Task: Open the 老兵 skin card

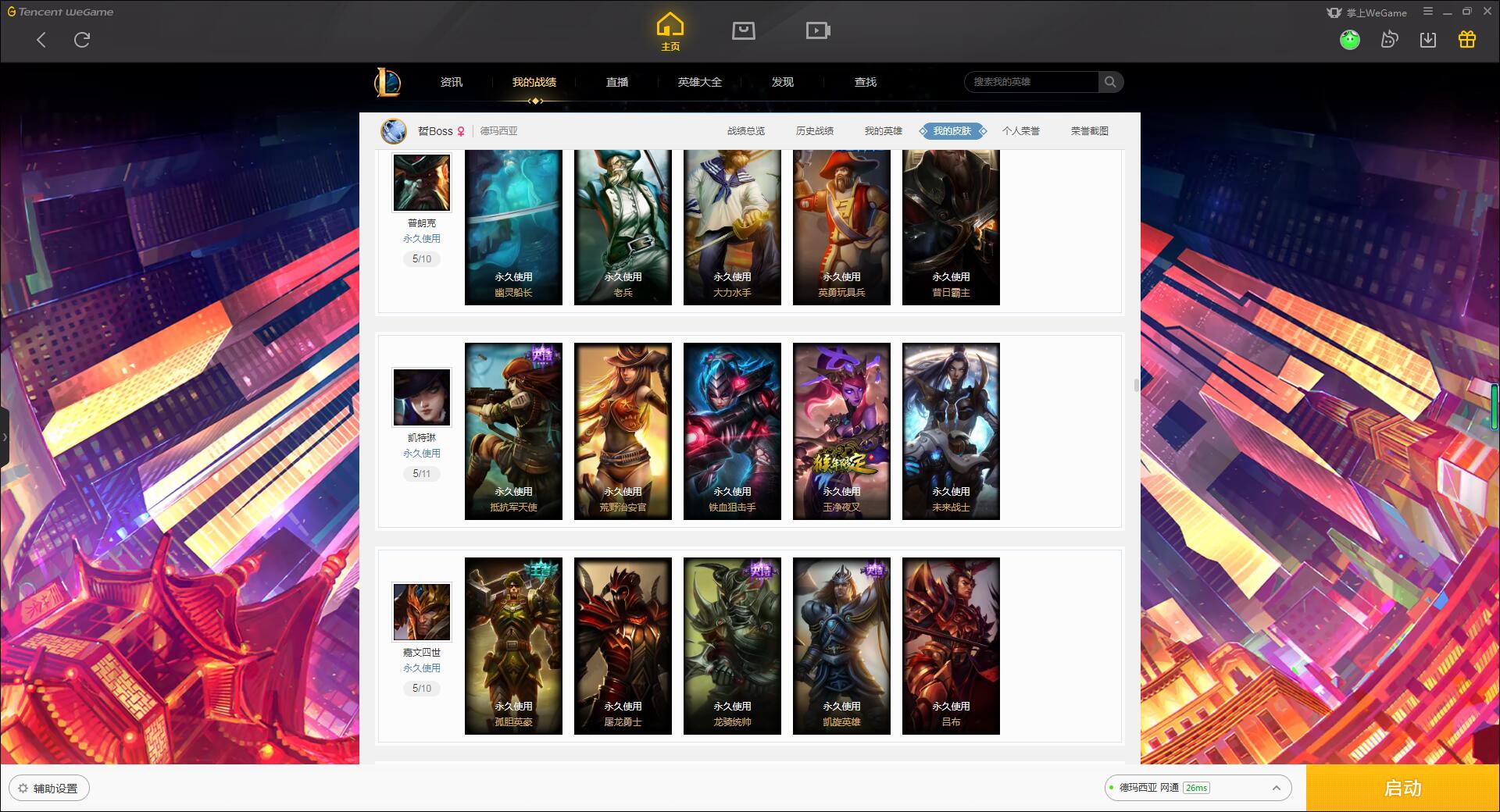Action: pyautogui.click(x=623, y=227)
